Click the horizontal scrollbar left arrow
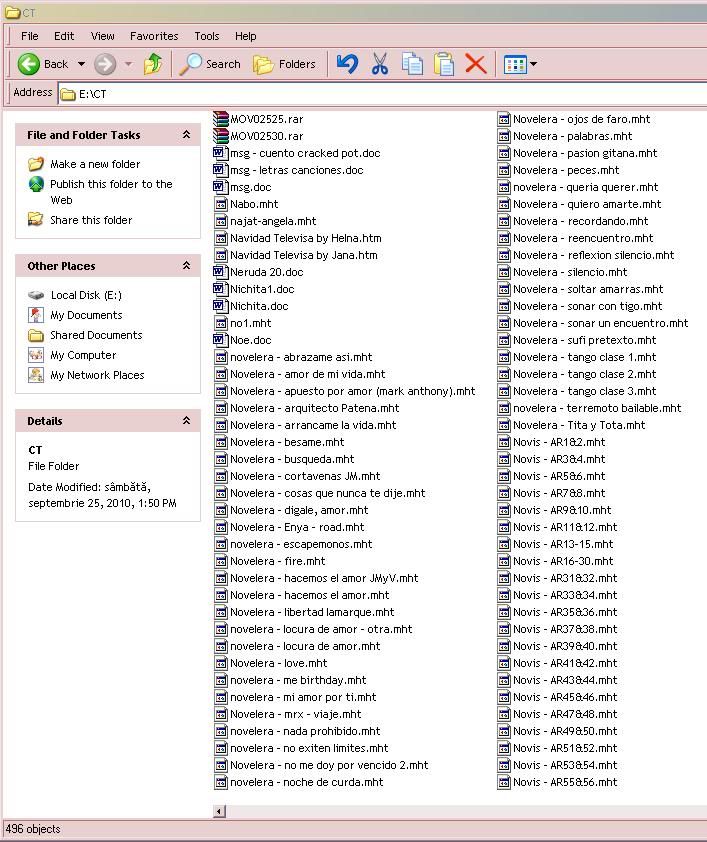Screen dimensions: 707x842 220,811
